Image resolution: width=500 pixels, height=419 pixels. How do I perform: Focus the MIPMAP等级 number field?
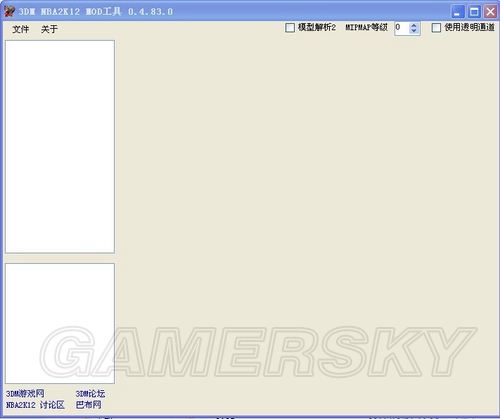(402, 28)
